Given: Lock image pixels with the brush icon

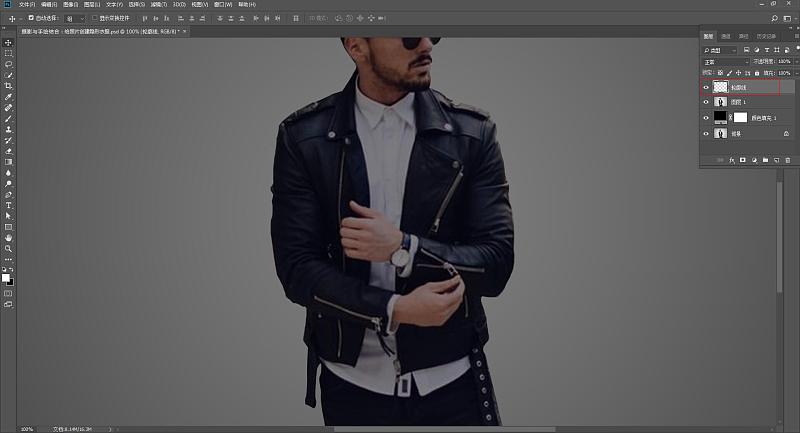Looking at the screenshot, I should point(730,73).
